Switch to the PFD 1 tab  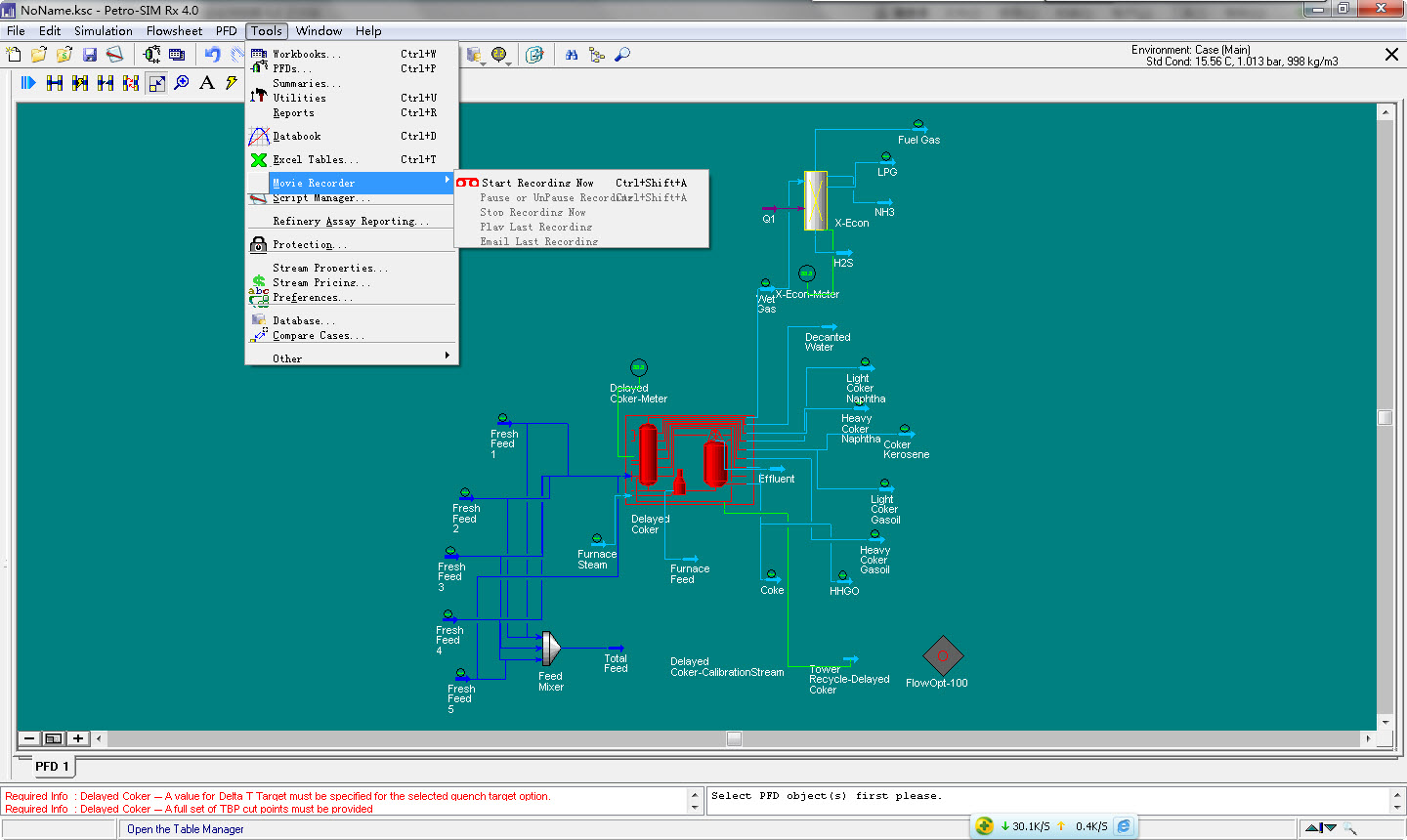[52, 766]
